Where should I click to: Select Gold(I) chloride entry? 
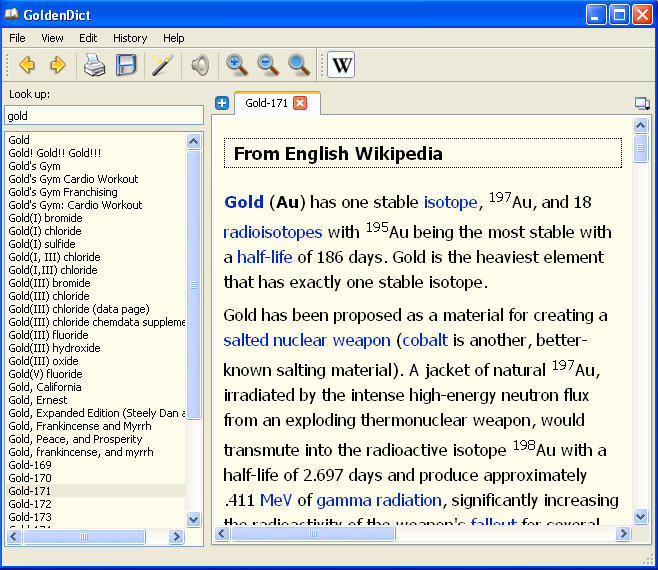pos(96,231)
